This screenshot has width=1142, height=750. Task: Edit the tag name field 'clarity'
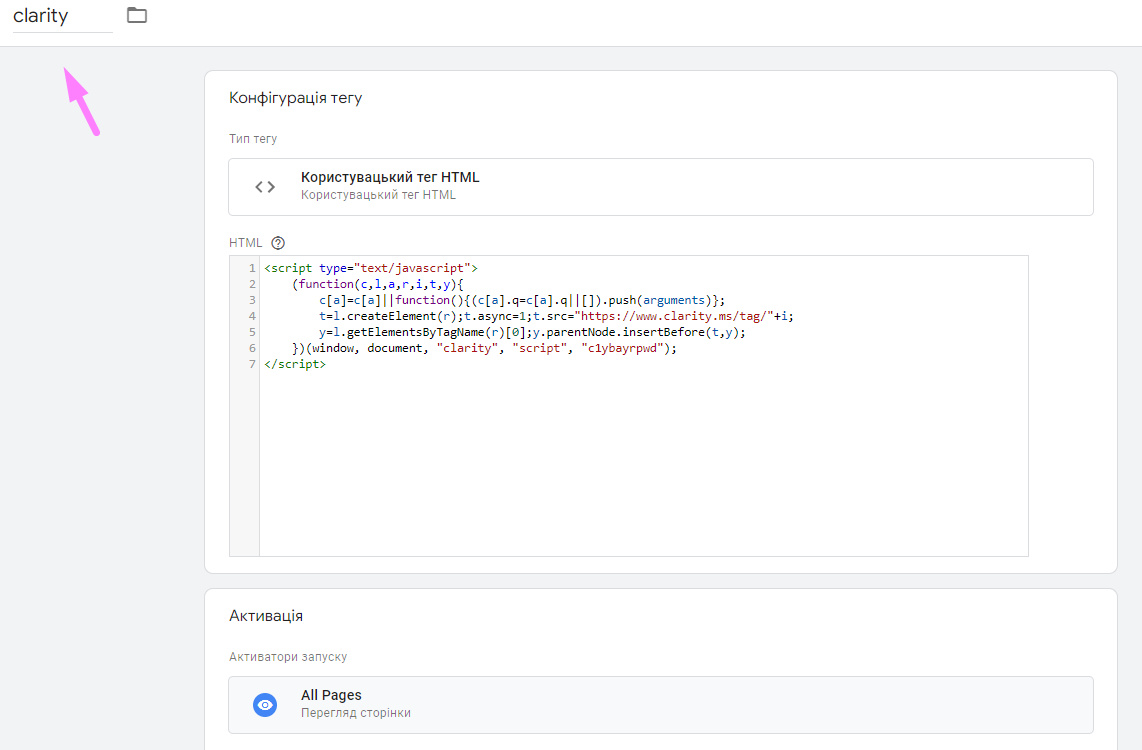click(x=62, y=17)
